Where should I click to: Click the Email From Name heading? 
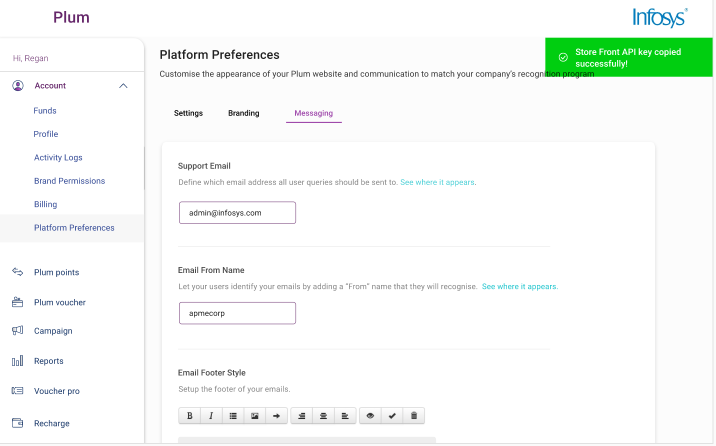[x=211, y=270]
